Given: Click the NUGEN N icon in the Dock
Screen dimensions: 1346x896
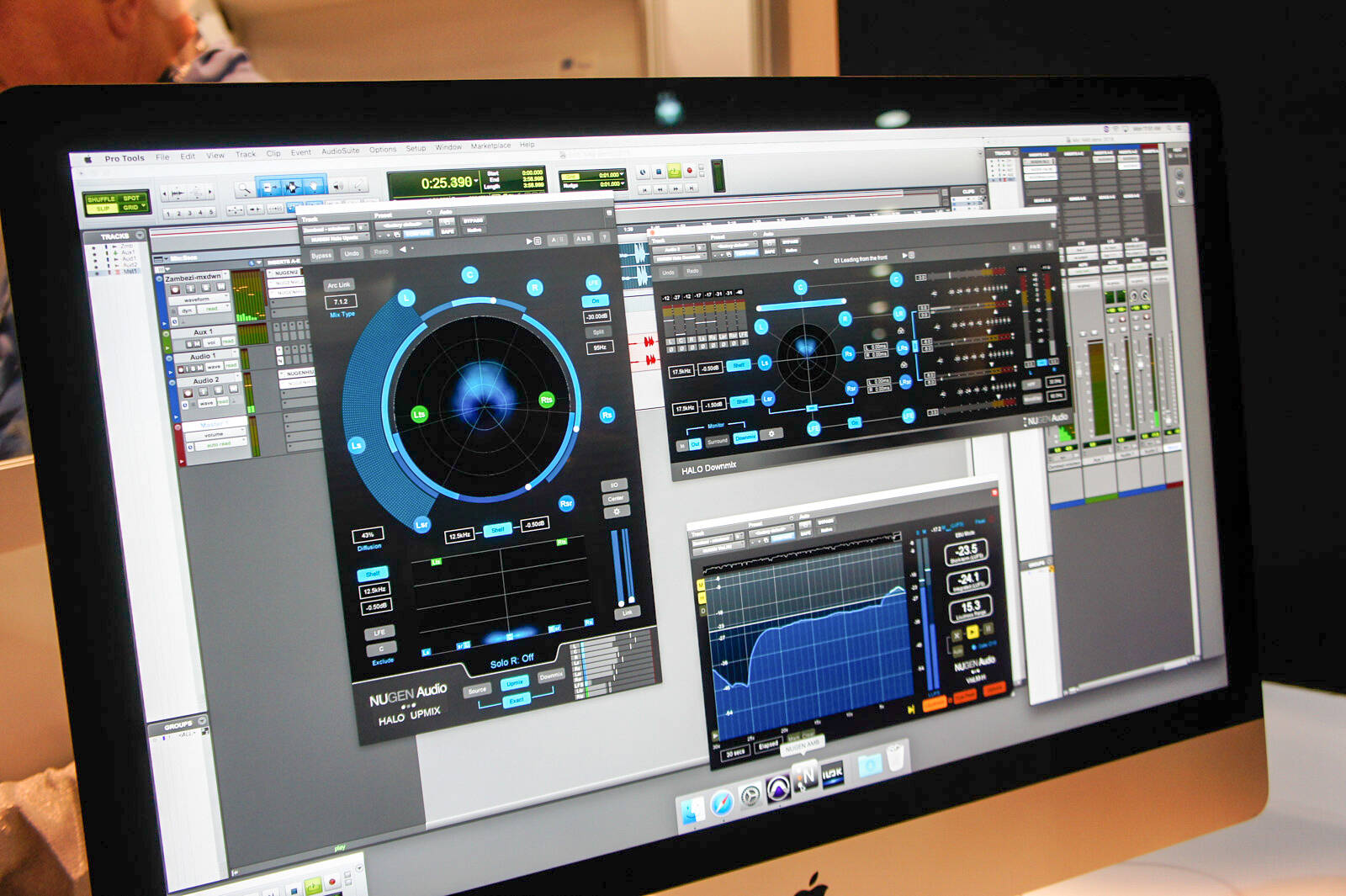Looking at the screenshot, I should [x=806, y=776].
